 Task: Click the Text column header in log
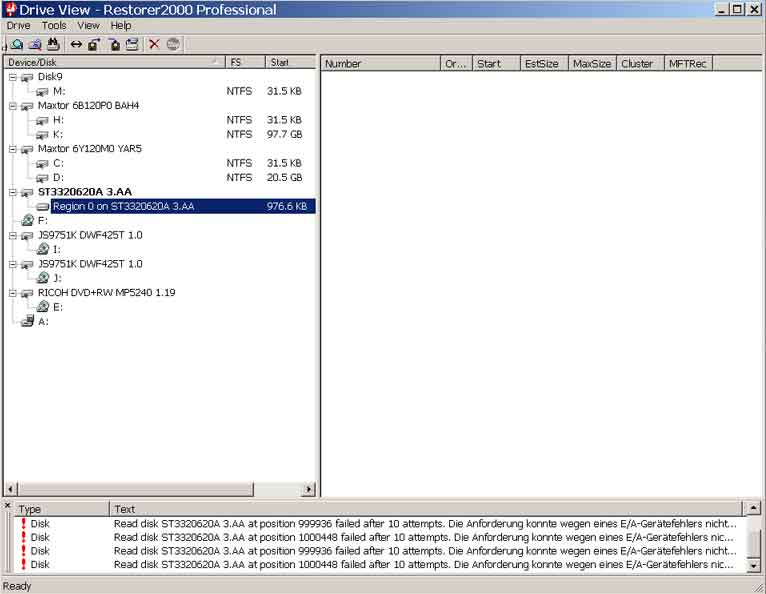426,509
